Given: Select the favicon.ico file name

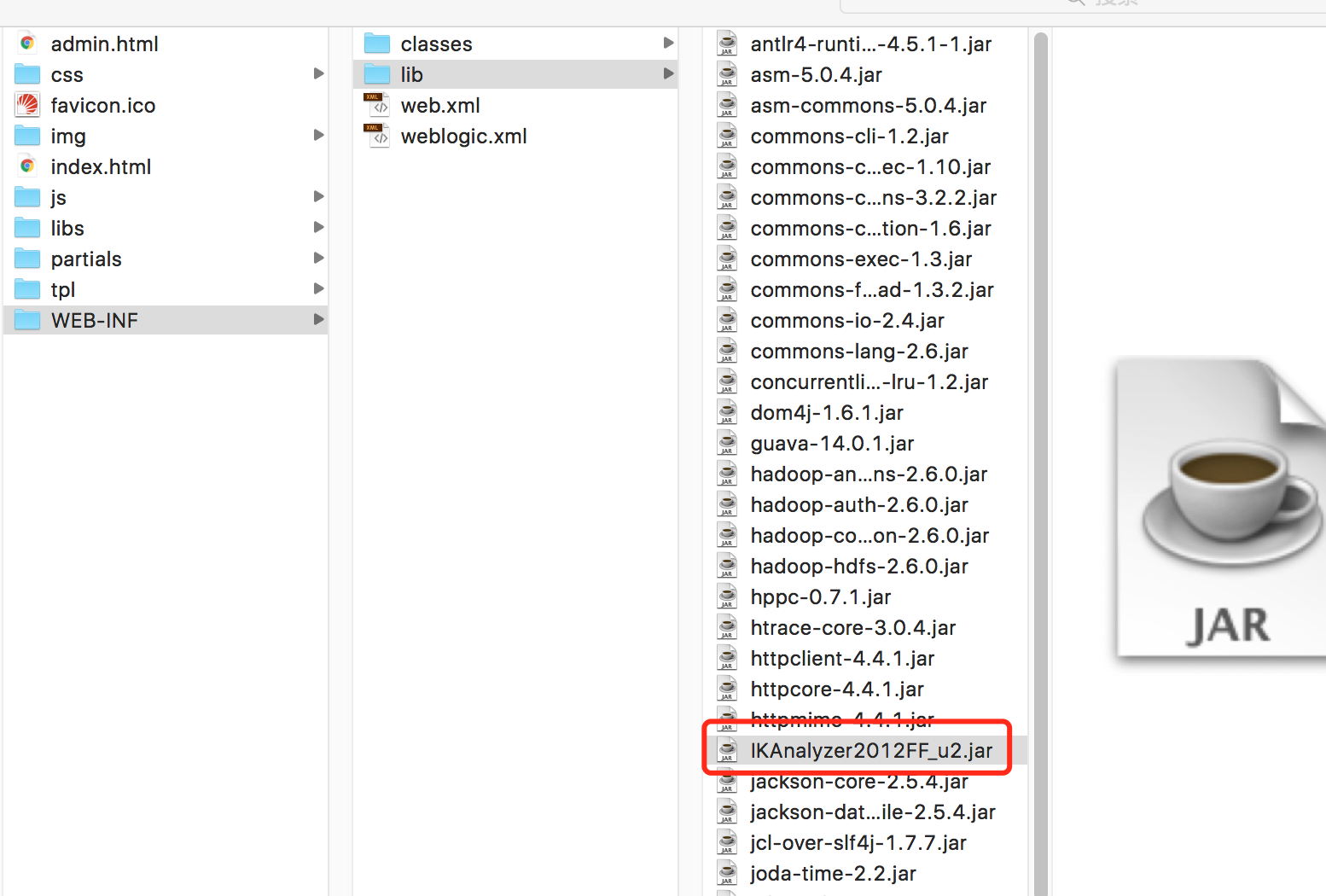Looking at the screenshot, I should 103,105.
